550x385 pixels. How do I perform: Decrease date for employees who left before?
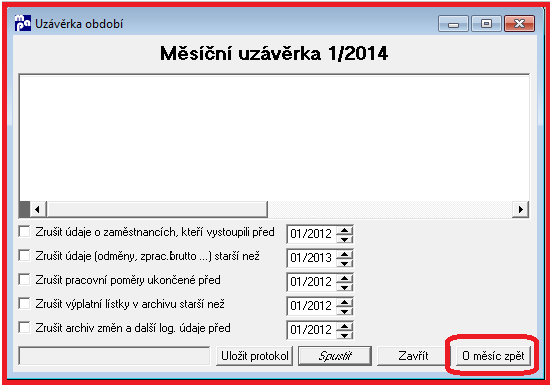pyautogui.click(x=344, y=239)
